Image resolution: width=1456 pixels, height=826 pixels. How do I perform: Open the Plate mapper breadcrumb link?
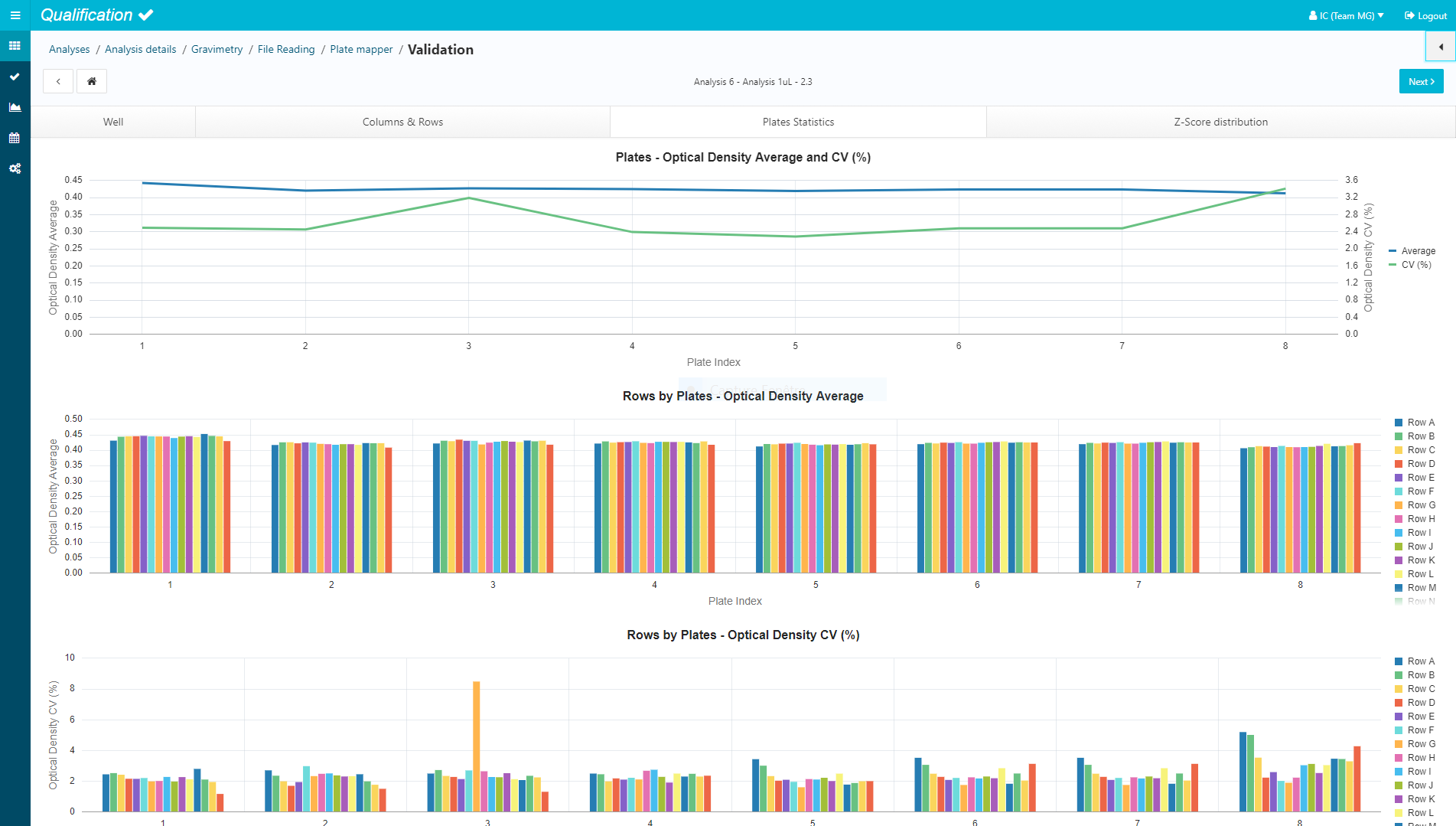pyautogui.click(x=361, y=50)
